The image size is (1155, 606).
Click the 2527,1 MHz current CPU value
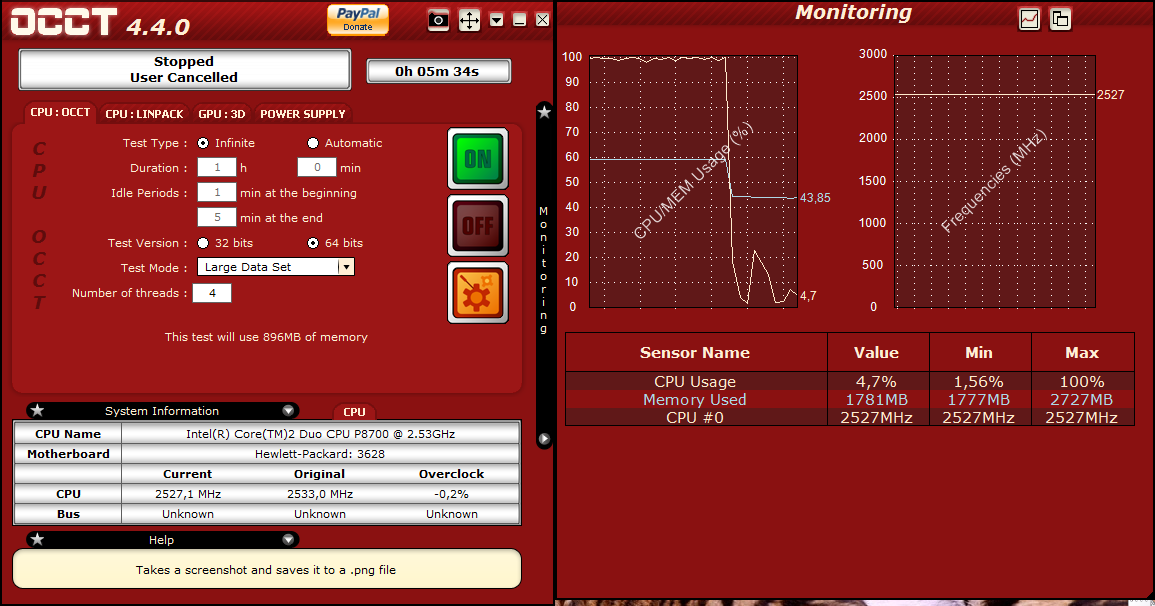(x=188, y=494)
